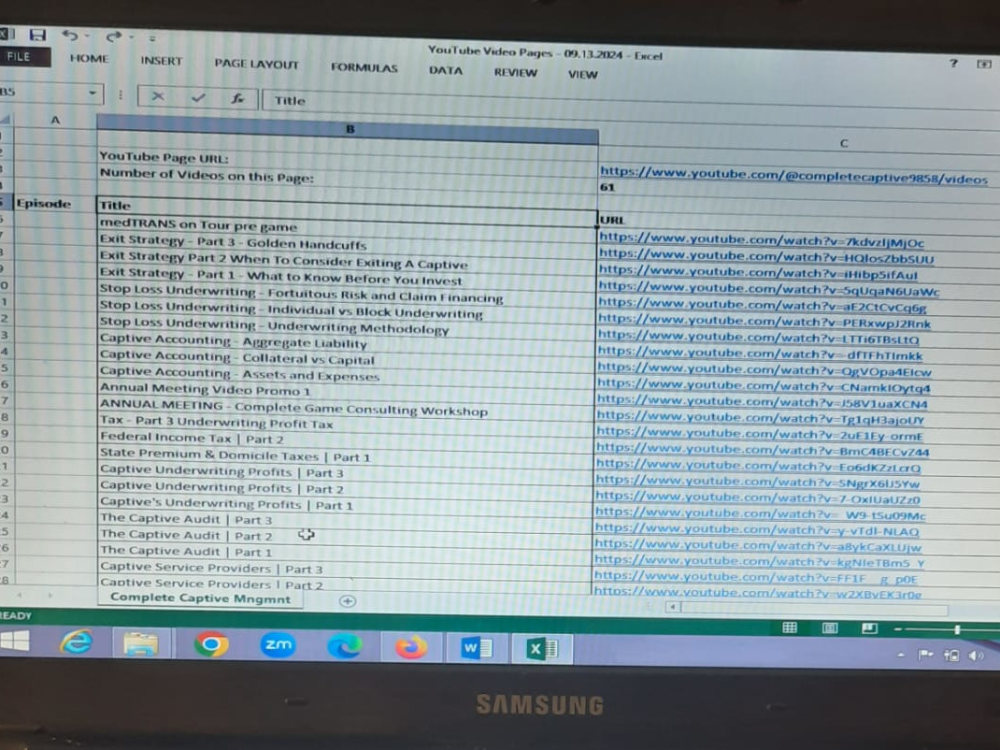Switch to the INSERT ribbon tab

(161, 61)
